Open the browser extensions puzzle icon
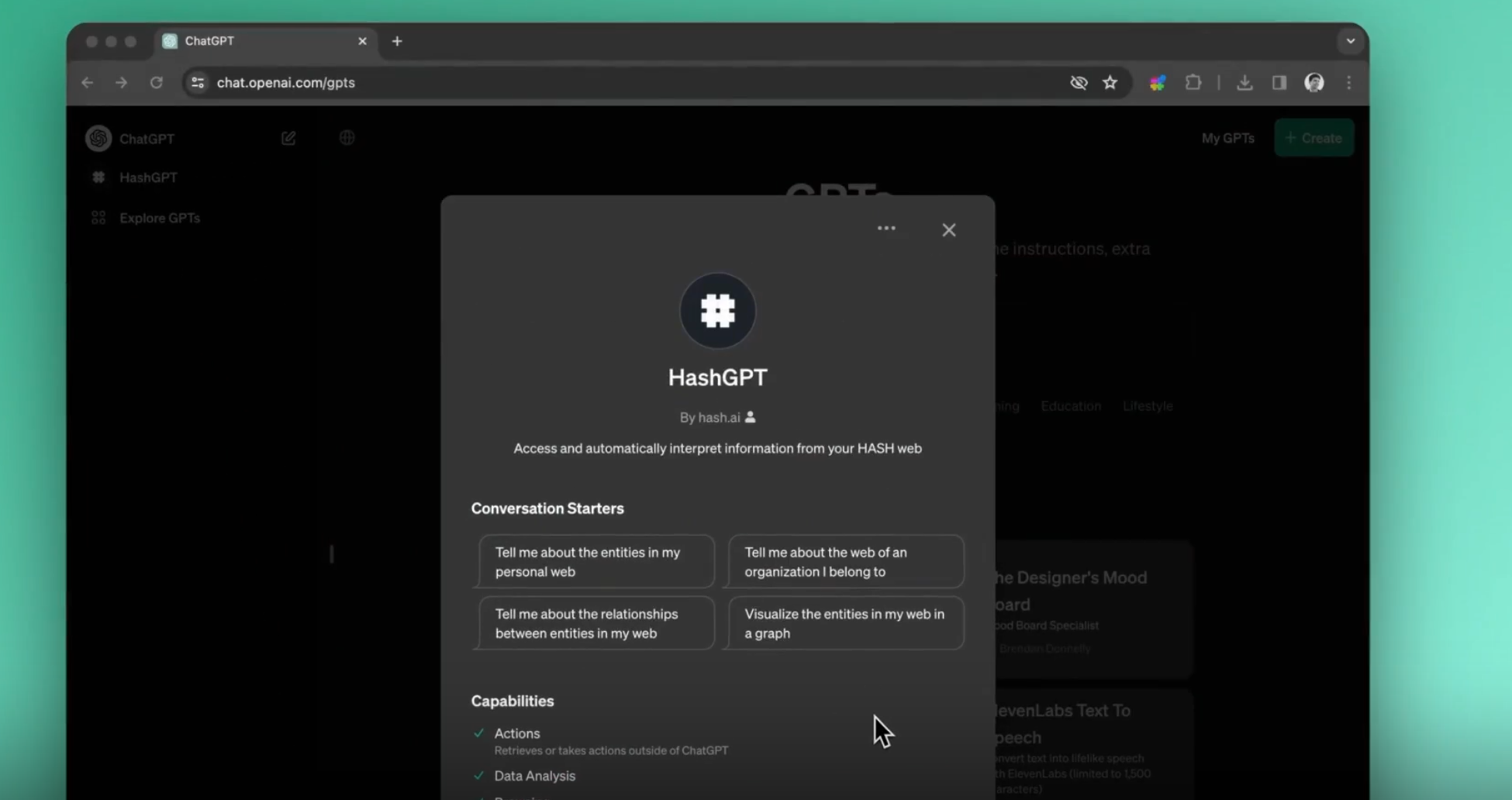This screenshot has height=800, width=1512. coord(1193,82)
